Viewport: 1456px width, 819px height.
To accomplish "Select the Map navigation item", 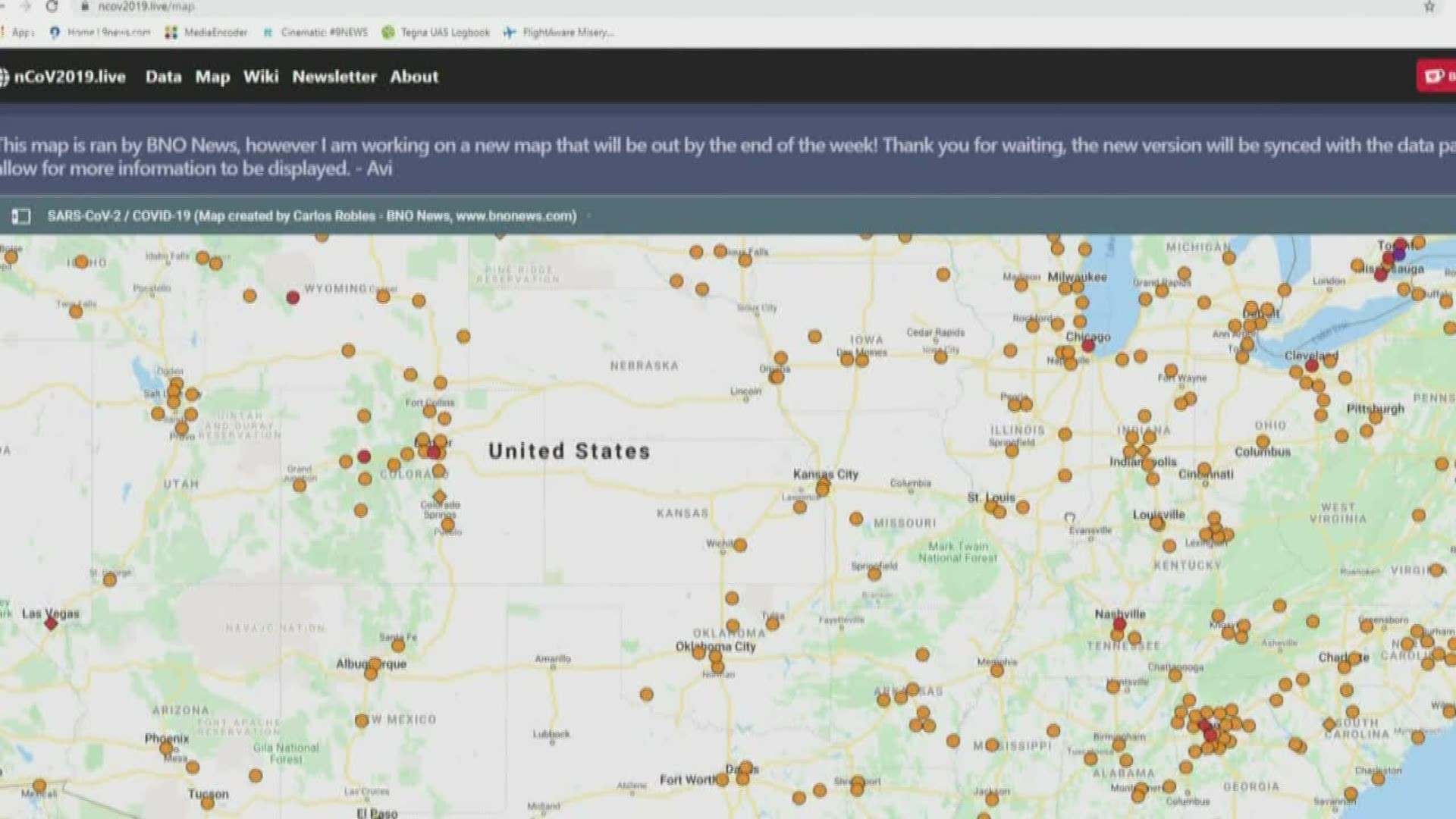I will pos(212,77).
